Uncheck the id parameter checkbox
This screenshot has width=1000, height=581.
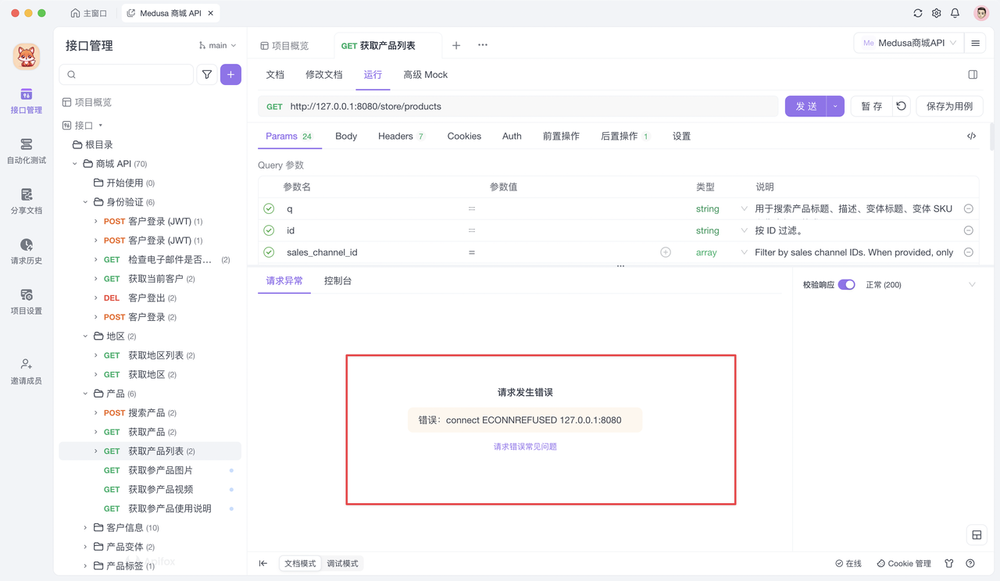tap(268, 230)
